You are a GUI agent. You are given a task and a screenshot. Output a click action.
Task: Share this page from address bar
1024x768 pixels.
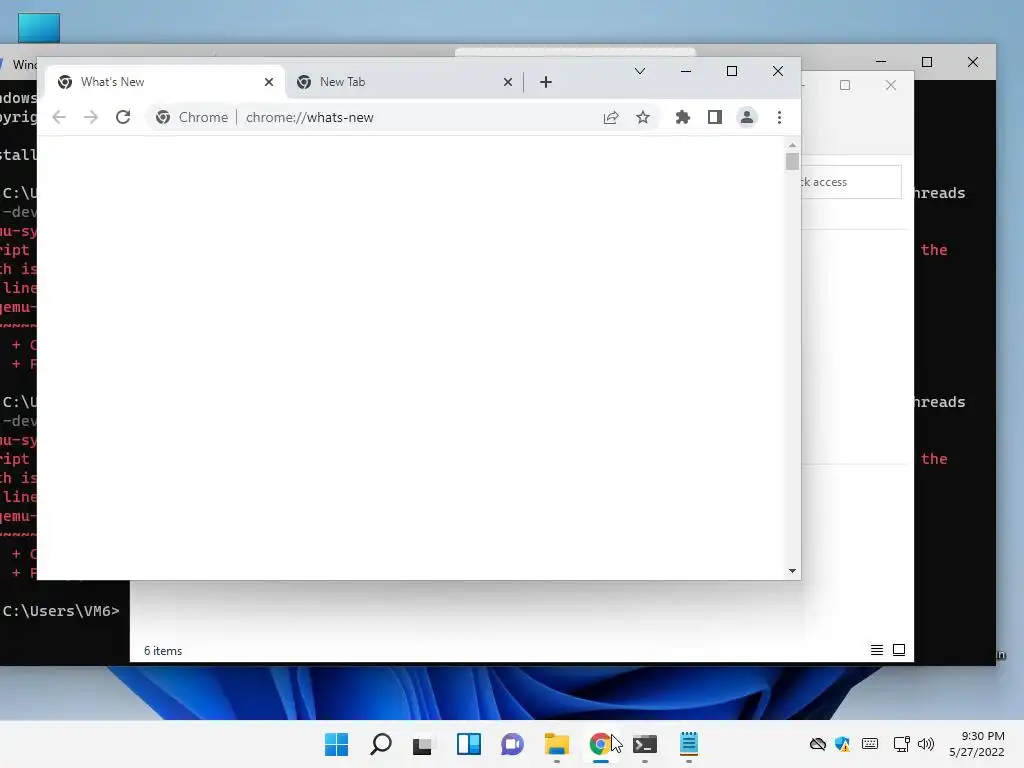pos(611,118)
